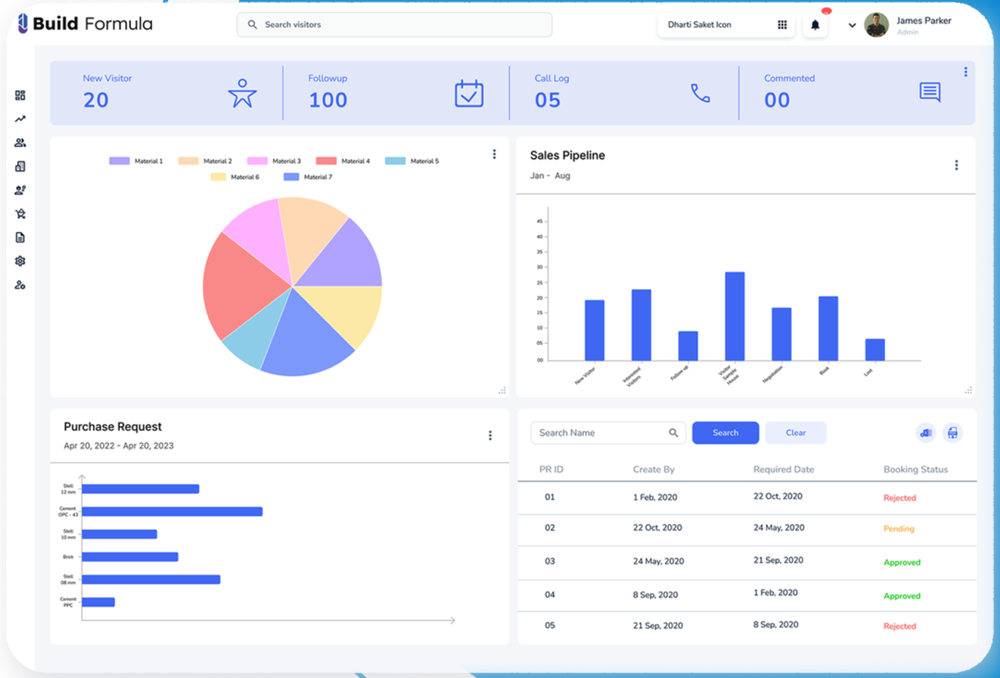Image resolution: width=1000 pixels, height=678 pixels.
Task: Click the Commented message icon
Action: pyautogui.click(x=930, y=92)
